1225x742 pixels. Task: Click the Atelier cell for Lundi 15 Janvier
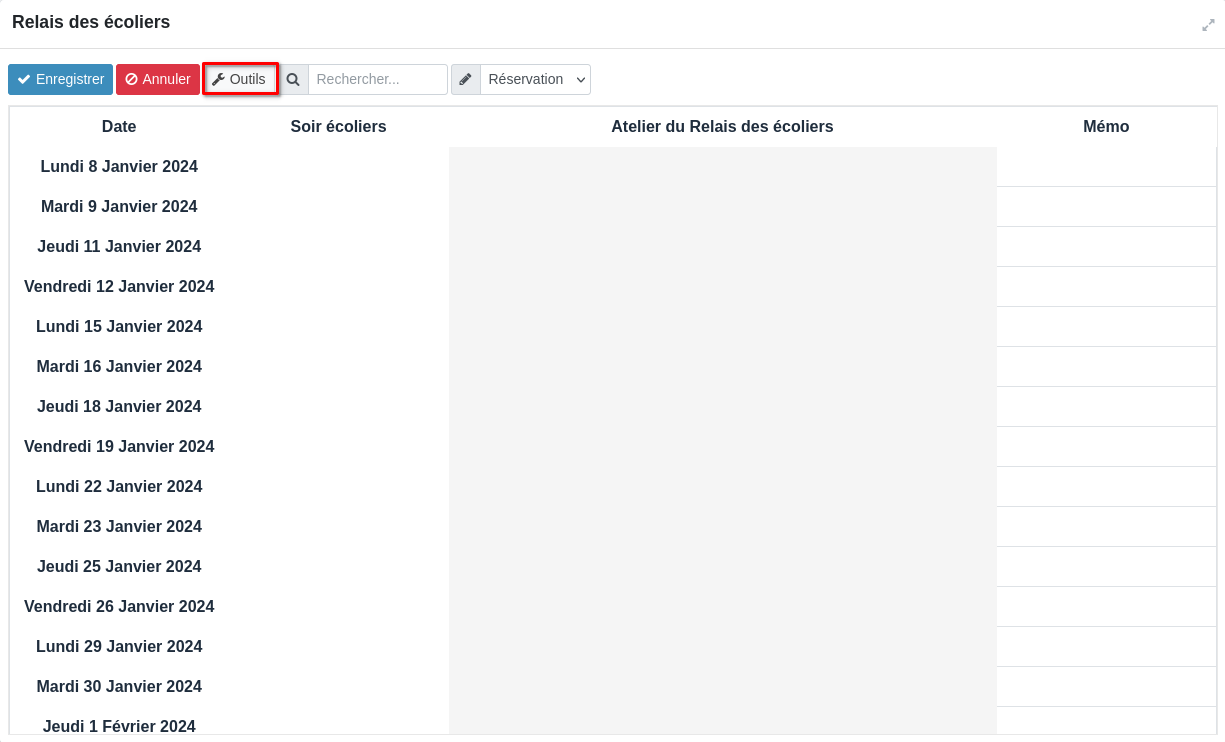(722, 327)
